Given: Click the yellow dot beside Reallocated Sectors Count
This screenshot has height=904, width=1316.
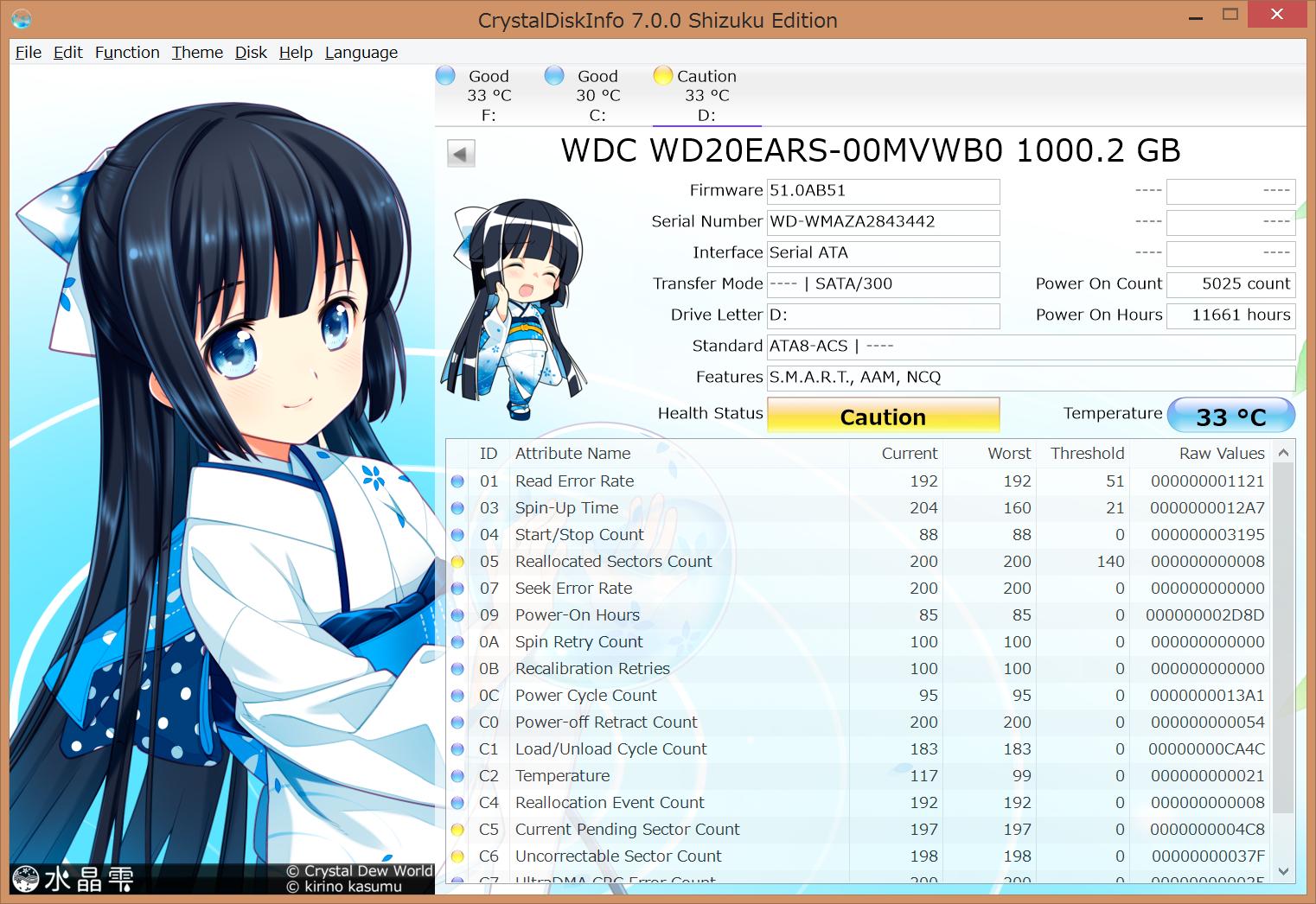Looking at the screenshot, I should point(457,562).
